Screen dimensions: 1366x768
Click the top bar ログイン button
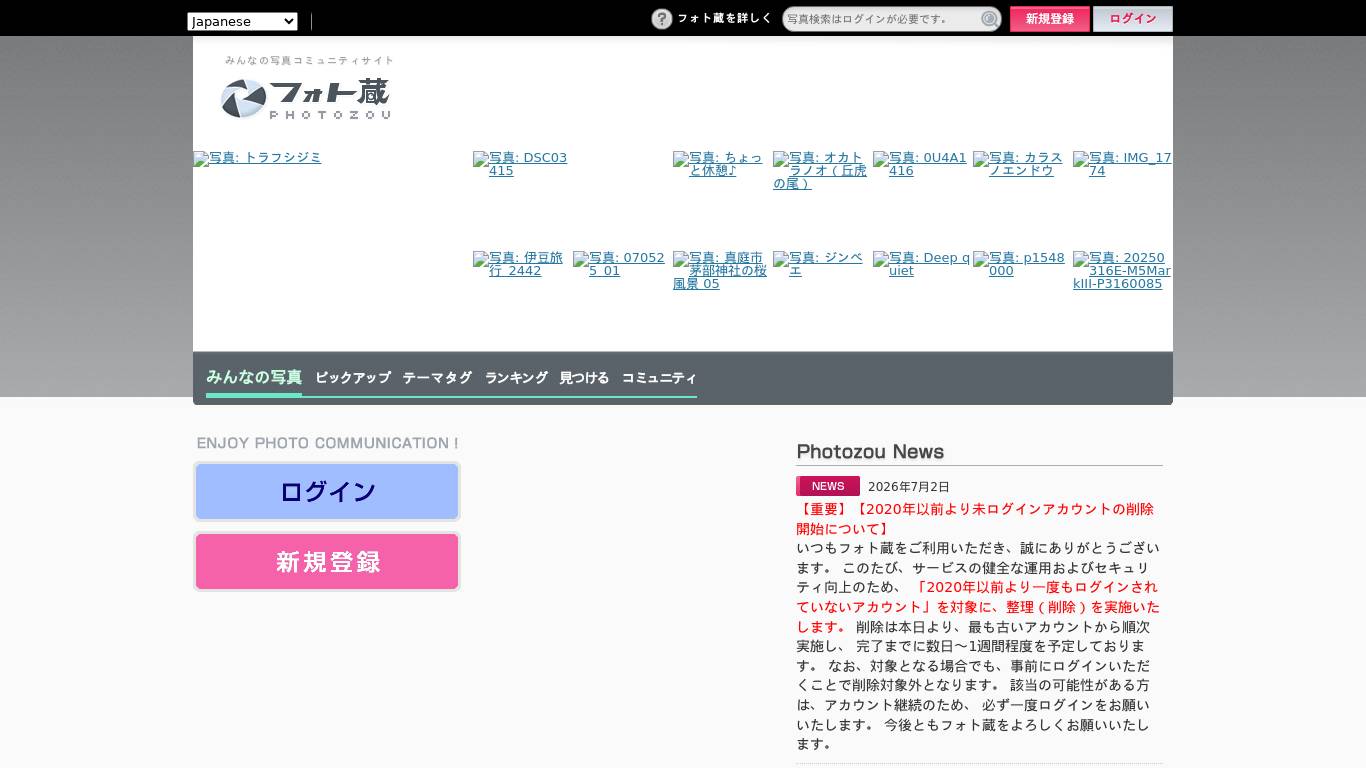click(1133, 19)
